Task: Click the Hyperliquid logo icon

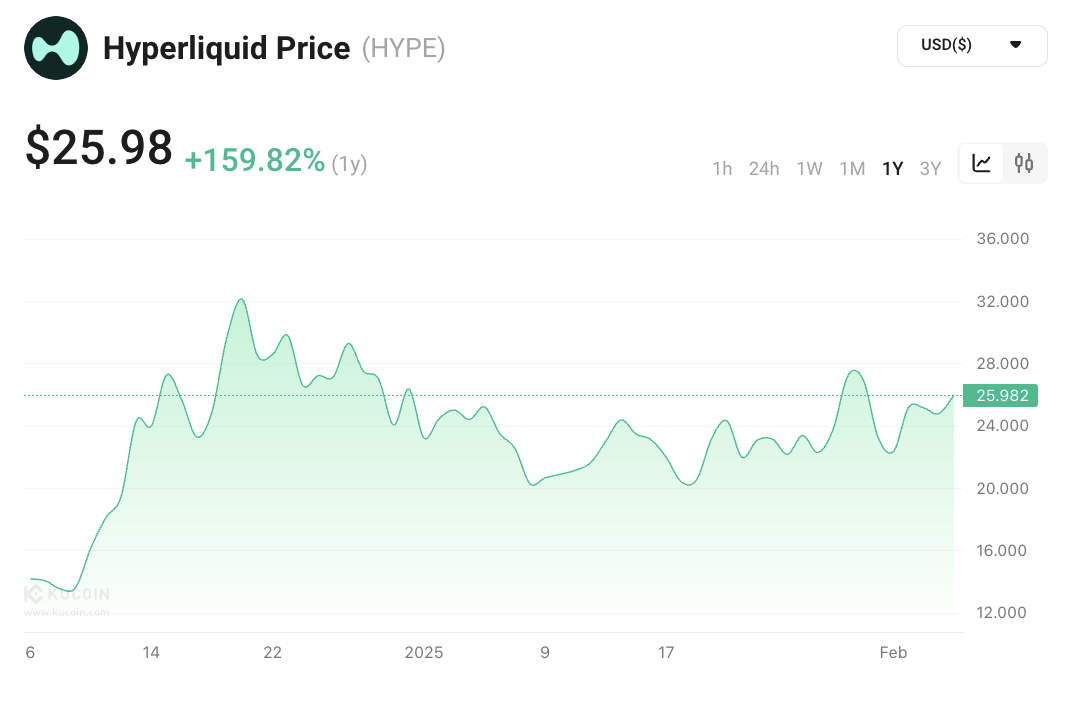Action: coord(56,47)
